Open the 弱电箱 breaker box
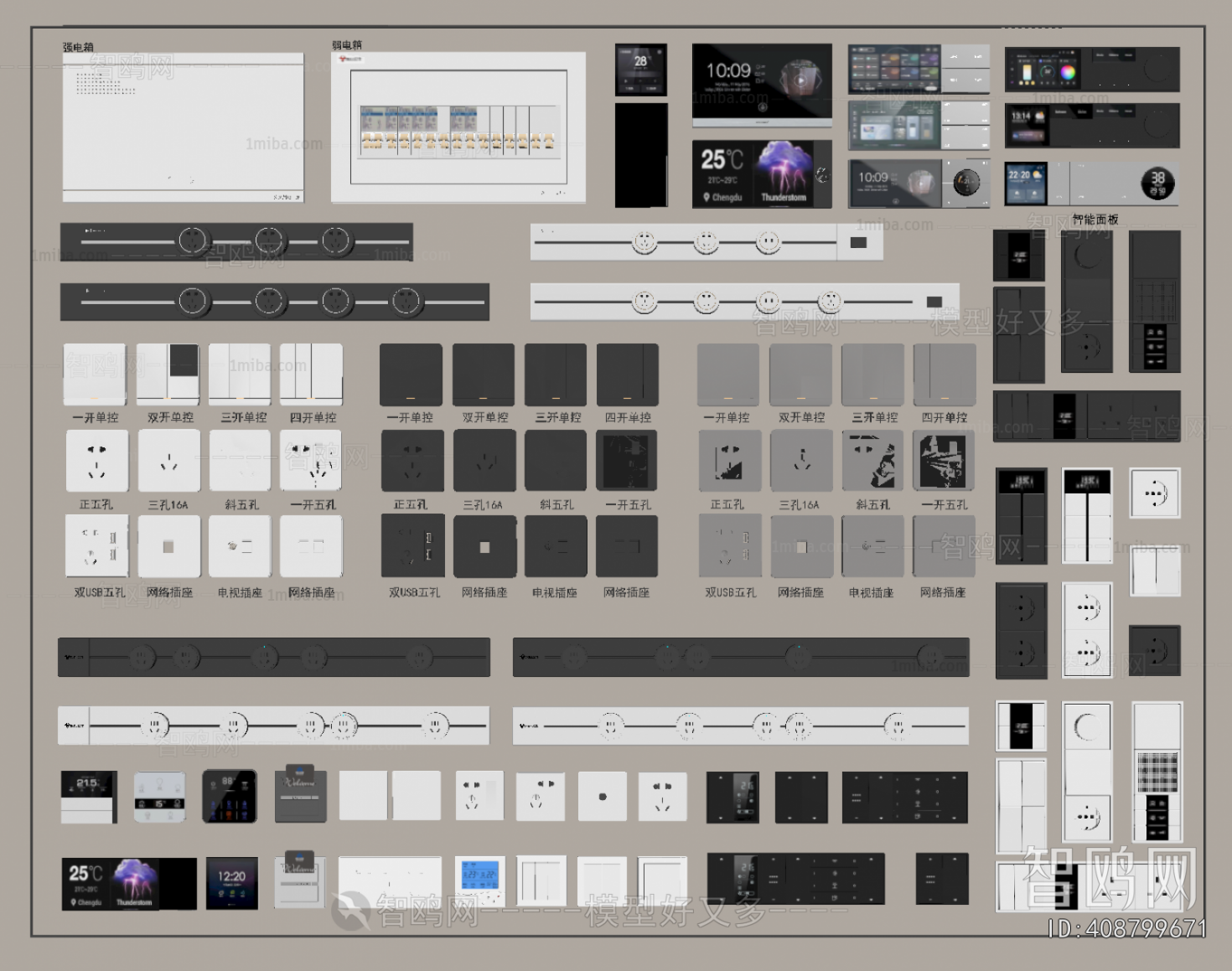The width and height of the screenshot is (1232, 971). 458,127
